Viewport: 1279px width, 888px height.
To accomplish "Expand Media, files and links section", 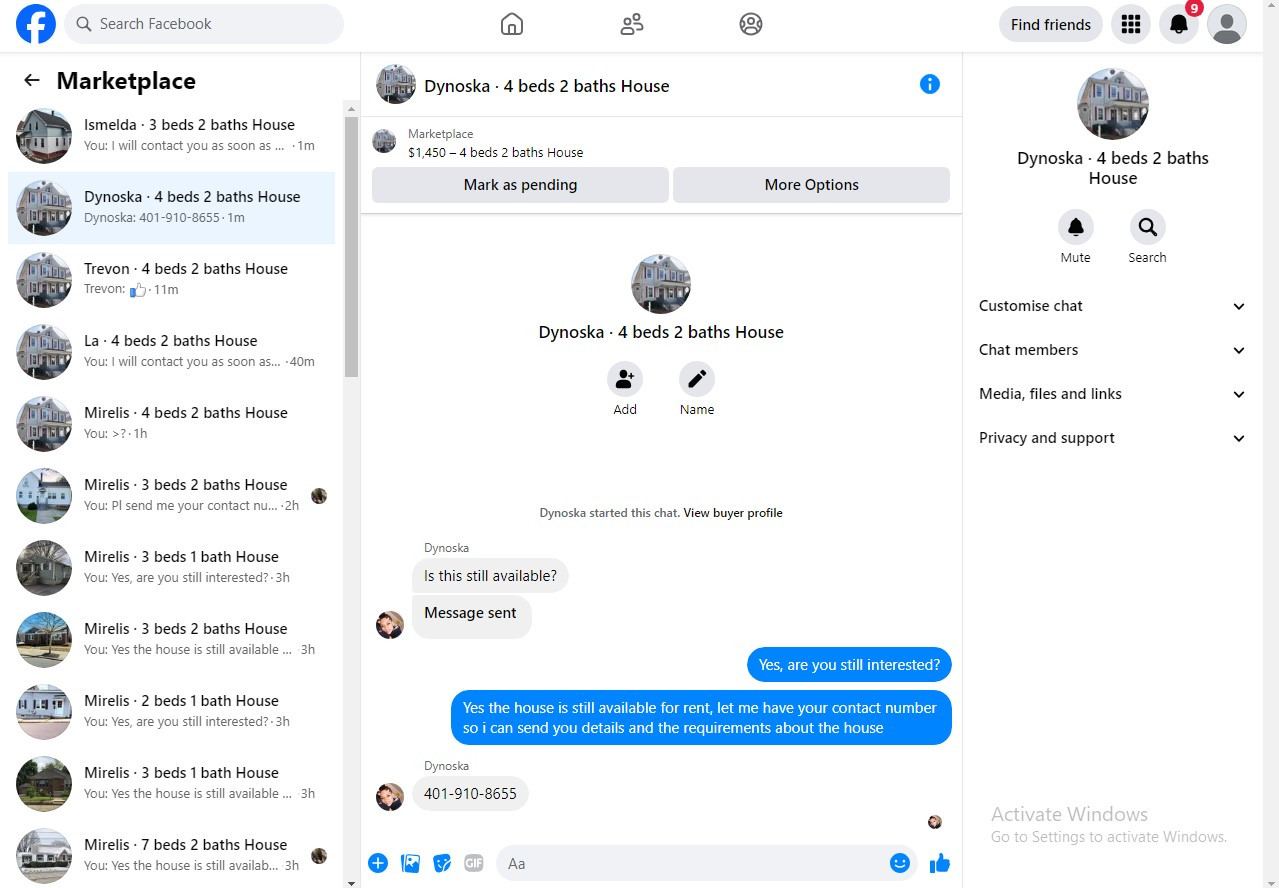I will pos(1112,394).
